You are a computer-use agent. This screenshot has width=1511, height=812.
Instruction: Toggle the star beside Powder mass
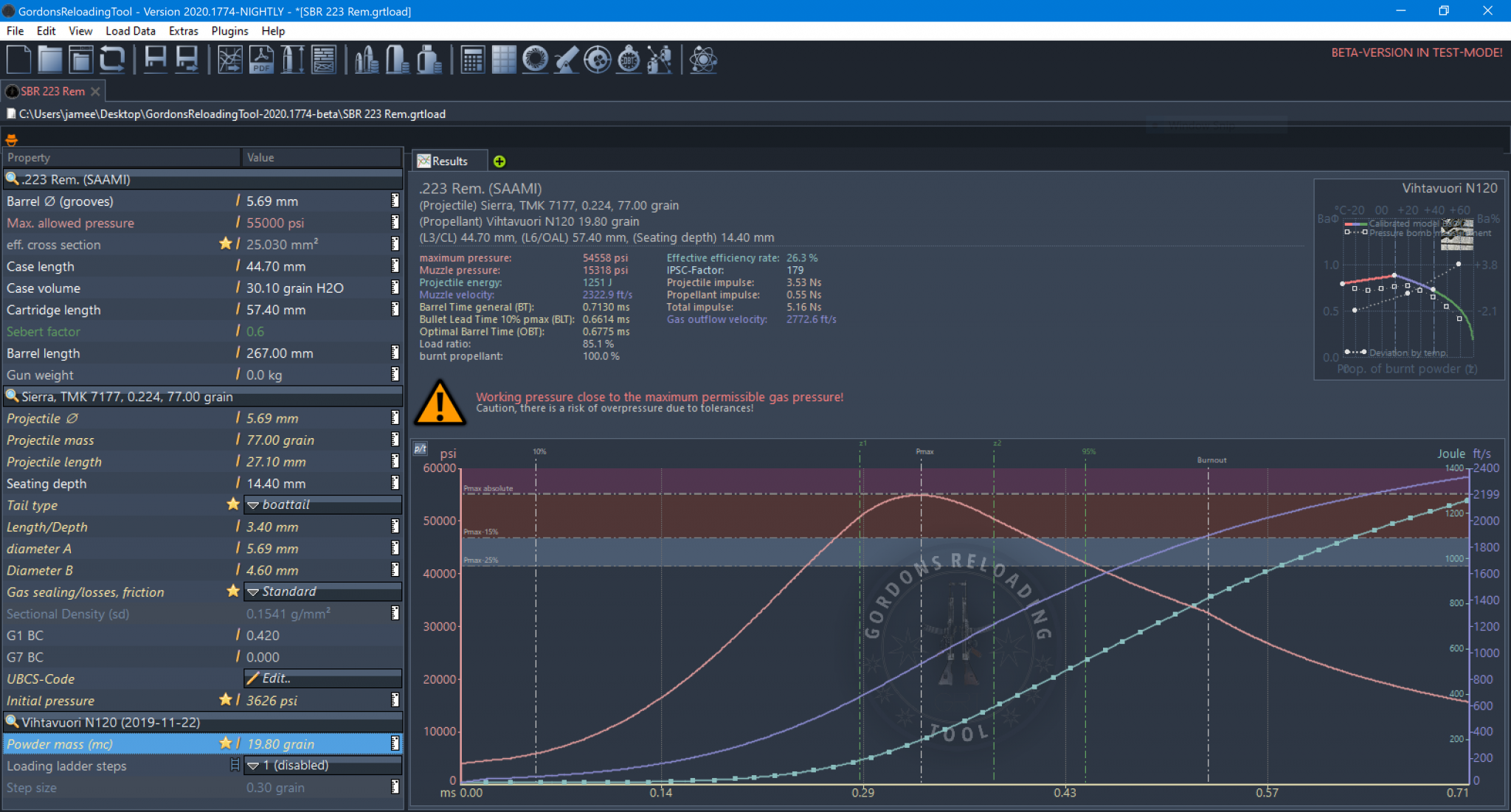(x=226, y=743)
